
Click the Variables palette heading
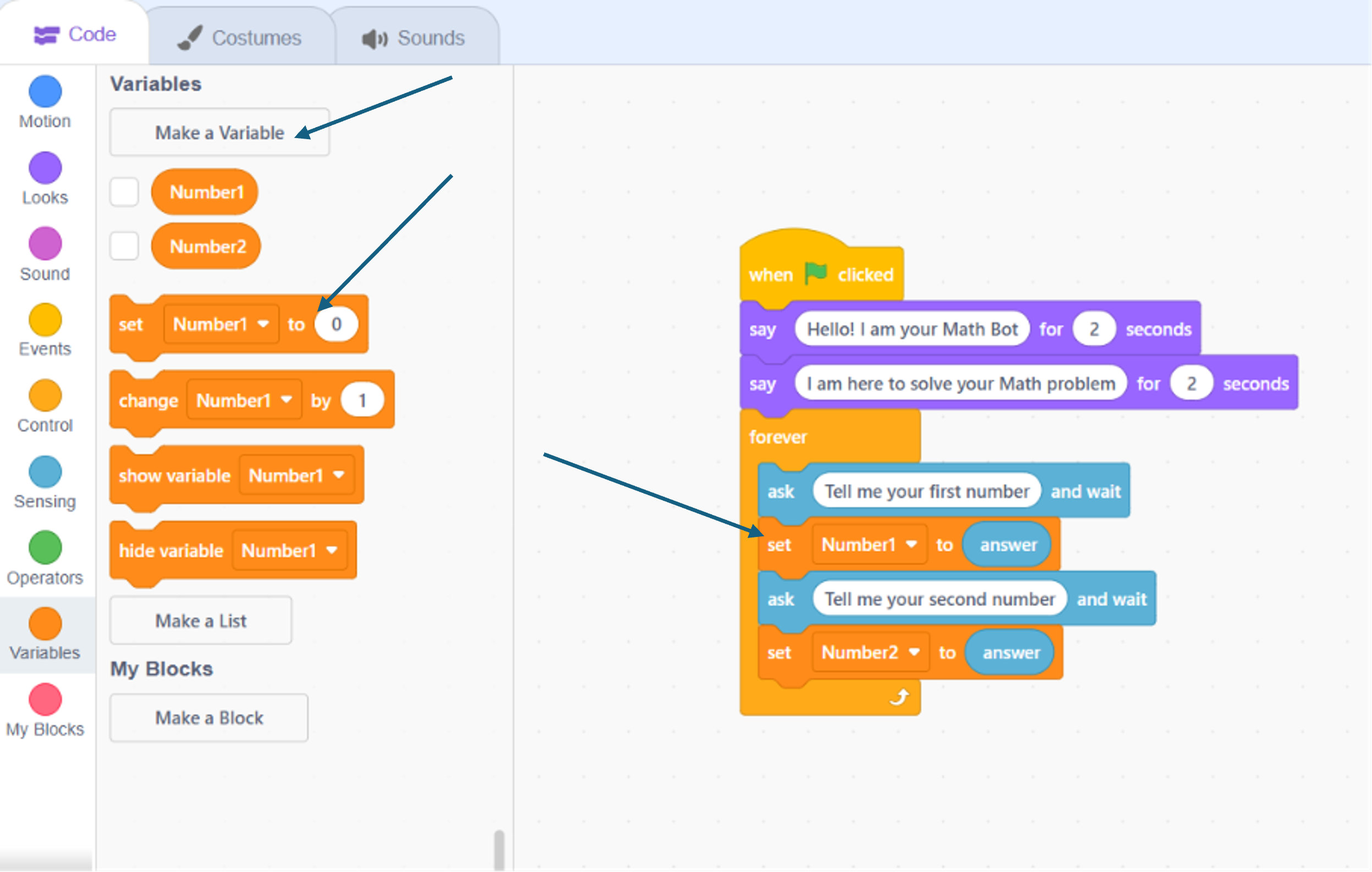pos(156,84)
